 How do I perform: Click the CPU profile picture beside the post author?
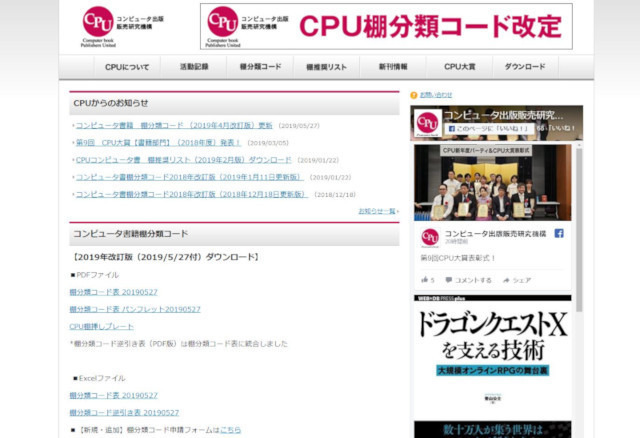430,237
